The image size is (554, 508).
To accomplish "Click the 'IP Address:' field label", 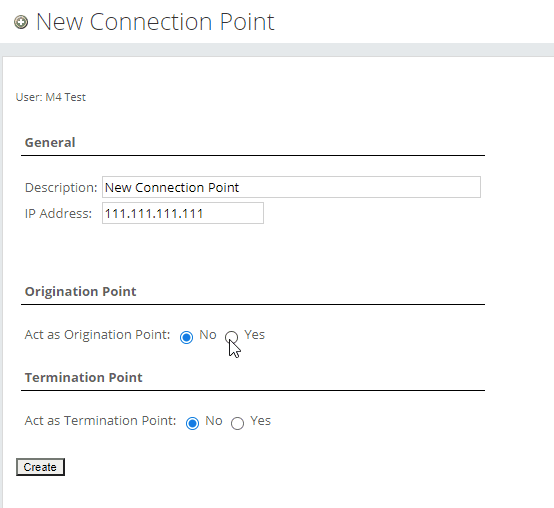I will pyautogui.click(x=58, y=213).
